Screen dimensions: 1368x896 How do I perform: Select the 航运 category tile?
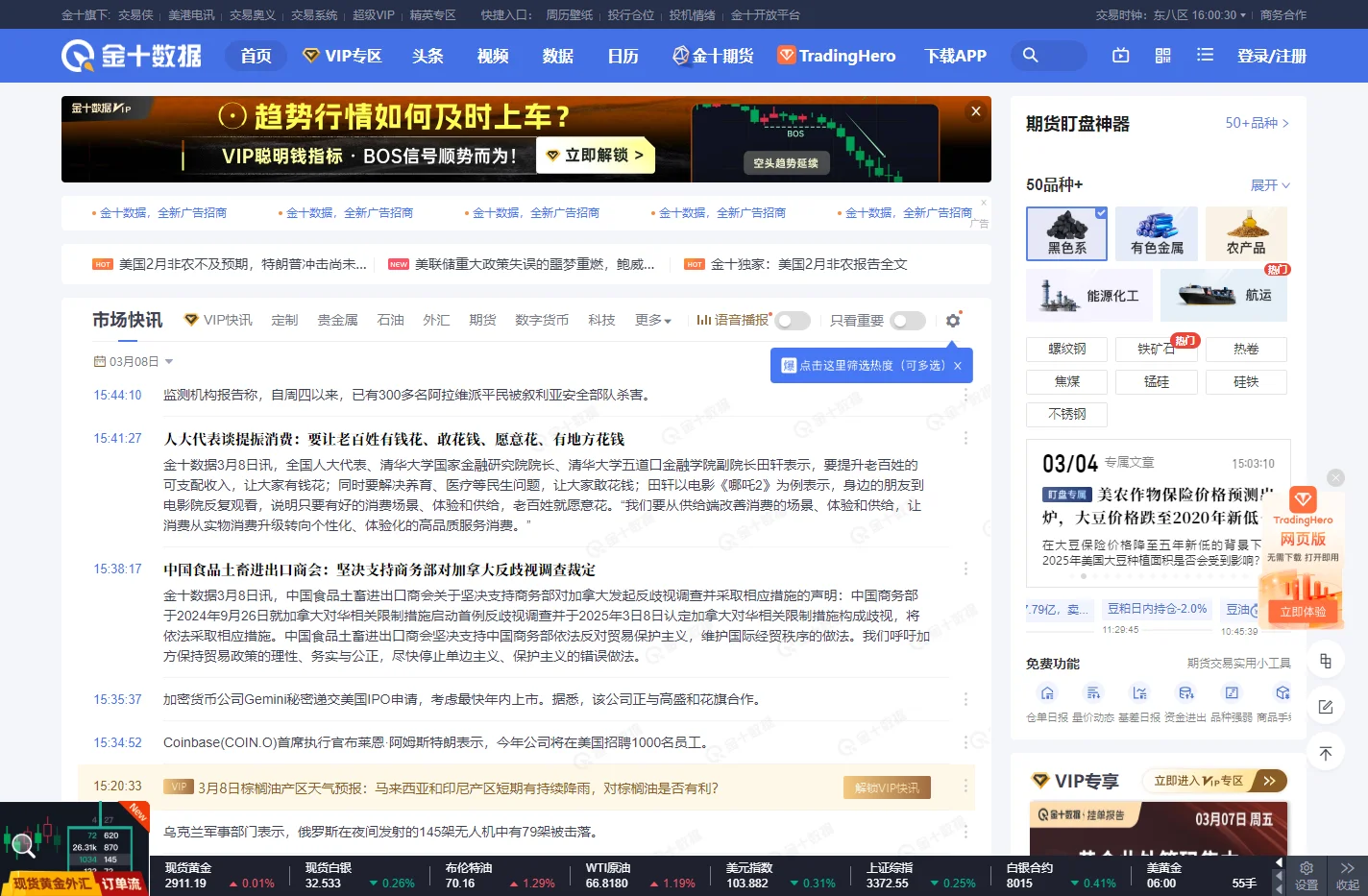pyautogui.click(x=1224, y=295)
